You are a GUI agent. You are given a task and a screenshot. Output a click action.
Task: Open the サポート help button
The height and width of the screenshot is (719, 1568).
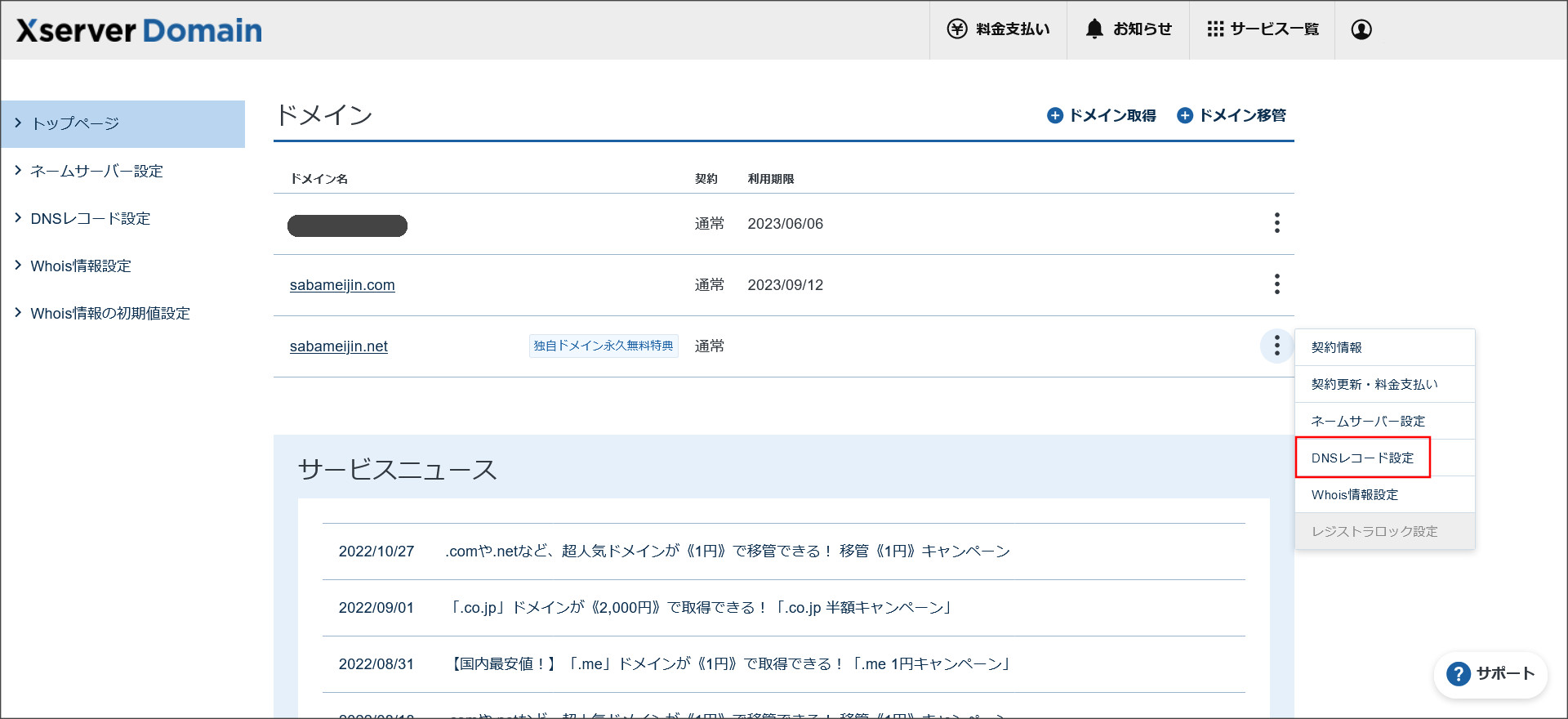(1490, 674)
